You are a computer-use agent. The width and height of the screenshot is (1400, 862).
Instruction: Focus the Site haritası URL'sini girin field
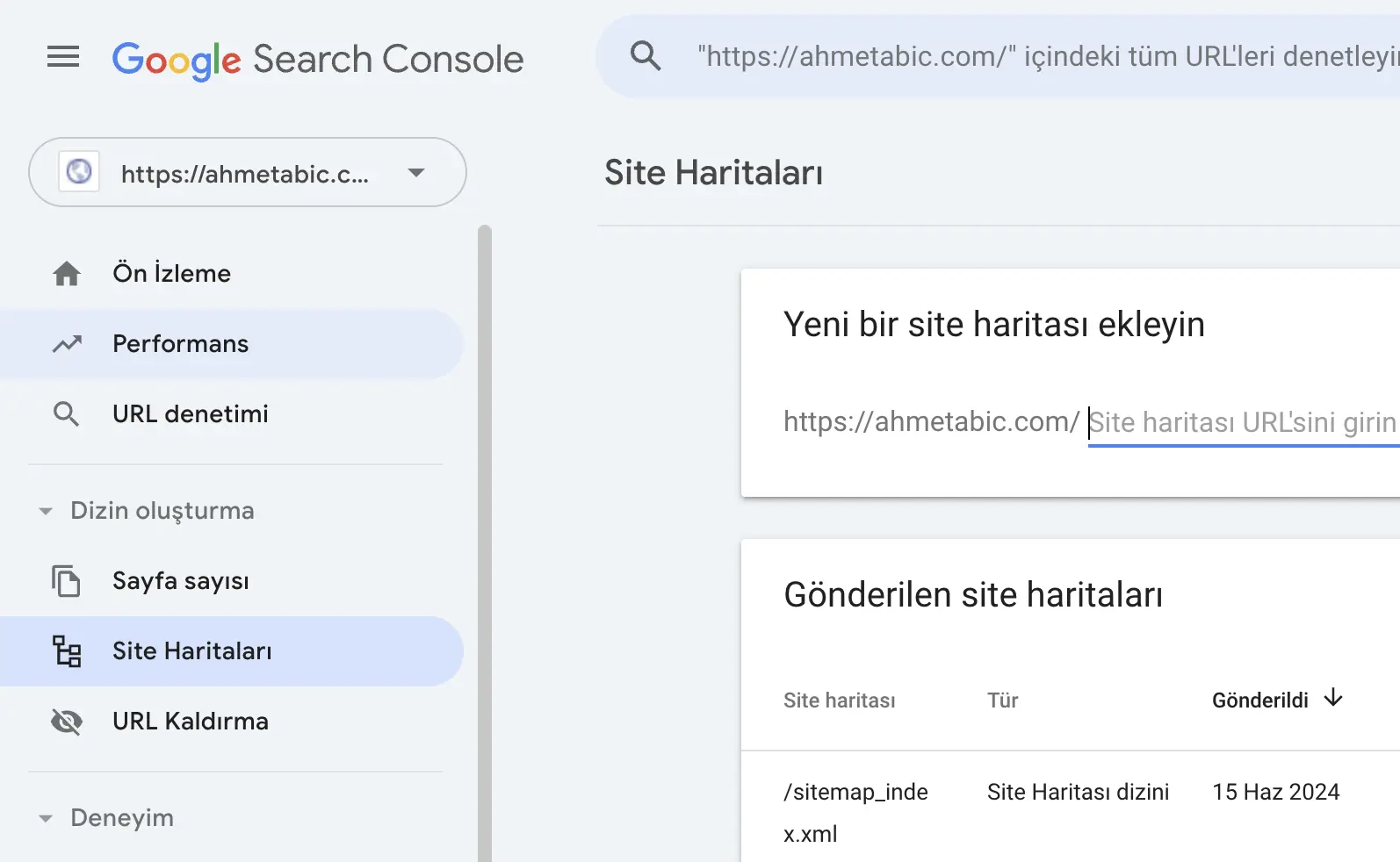pyautogui.click(x=1244, y=423)
